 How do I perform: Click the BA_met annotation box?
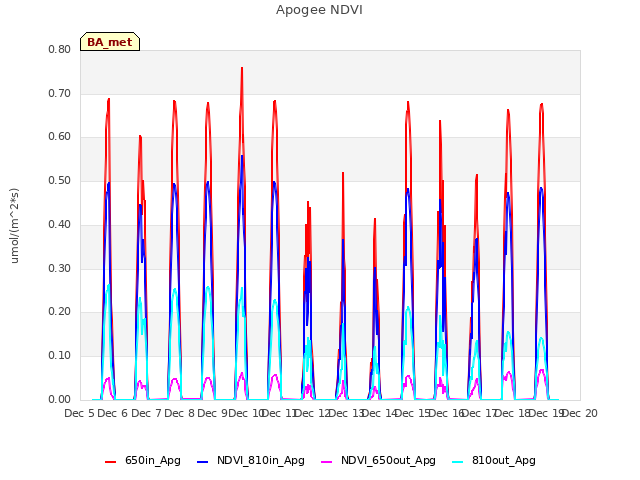110,42
